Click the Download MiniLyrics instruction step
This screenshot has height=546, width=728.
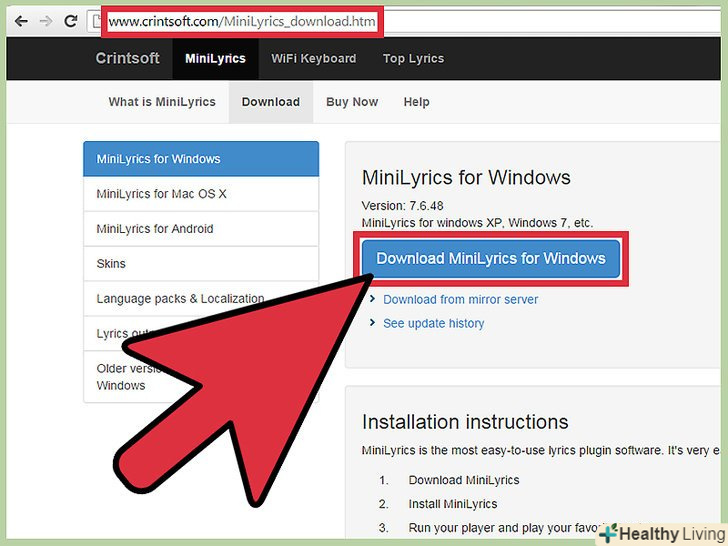[464, 480]
